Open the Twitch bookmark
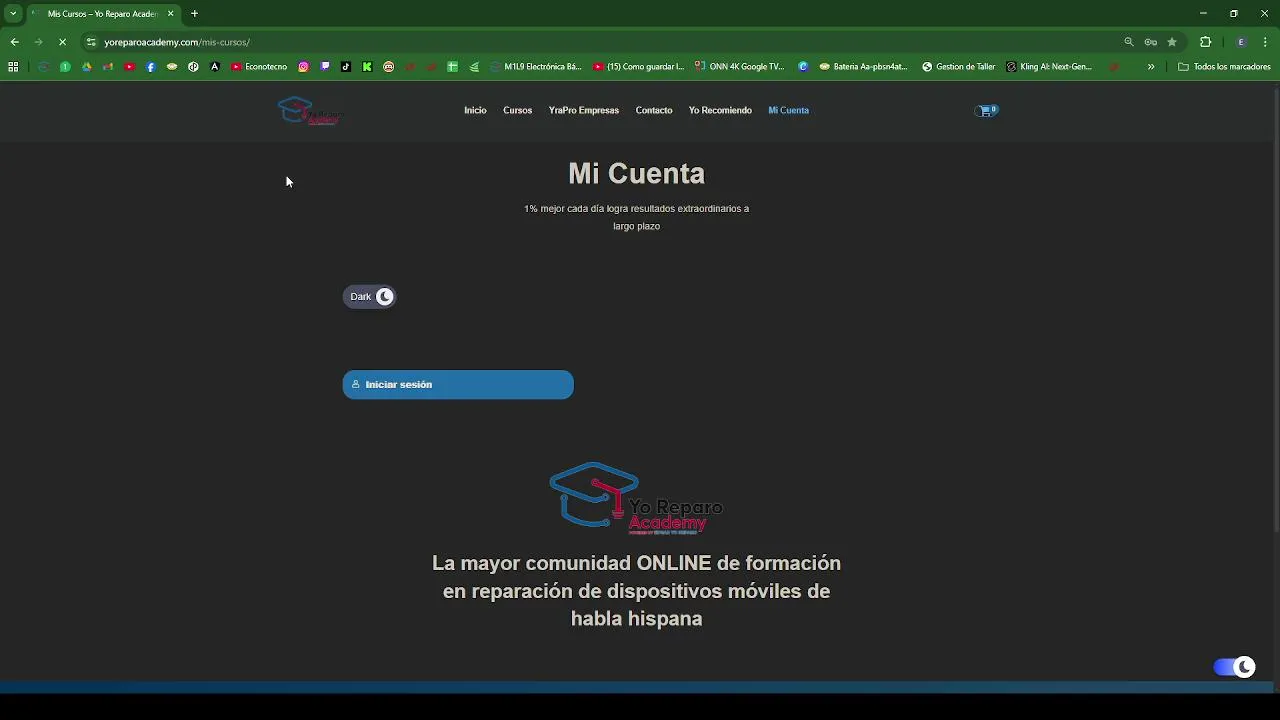1280x720 pixels. [325, 67]
